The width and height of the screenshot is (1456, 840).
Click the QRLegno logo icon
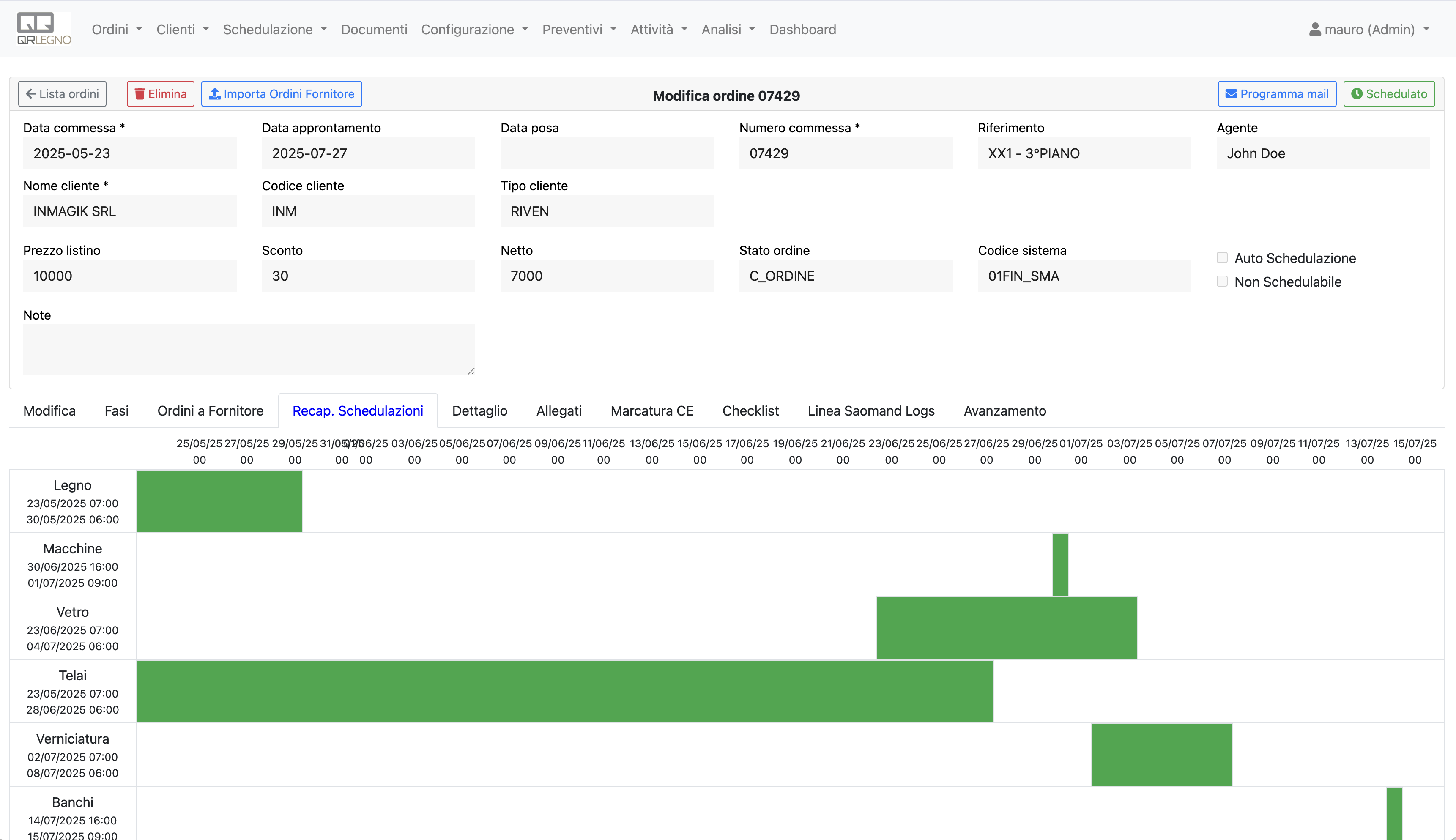click(x=44, y=29)
